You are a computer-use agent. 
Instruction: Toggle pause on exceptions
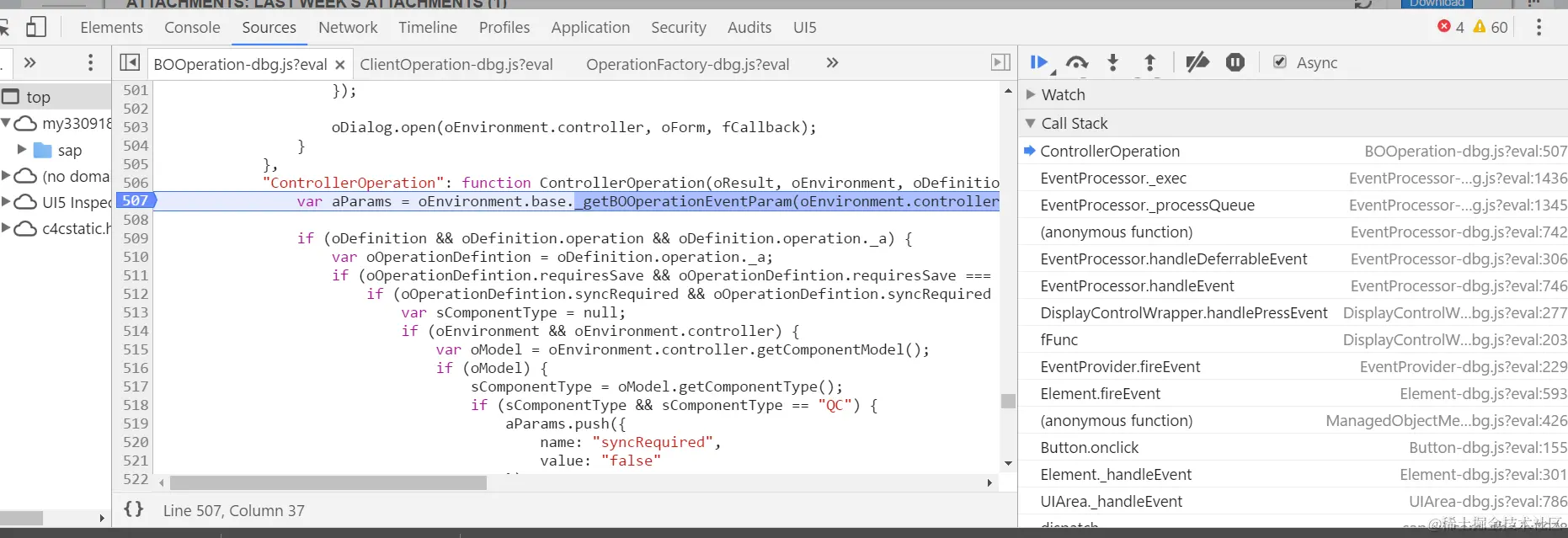1235,62
